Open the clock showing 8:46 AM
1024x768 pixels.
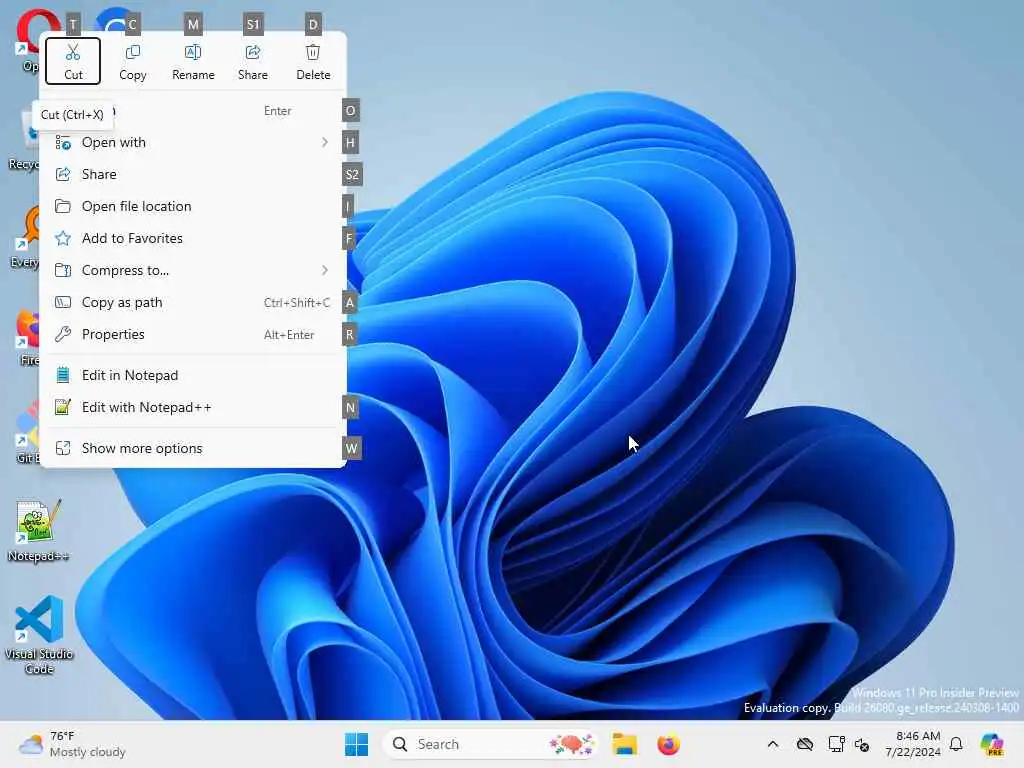[913, 744]
